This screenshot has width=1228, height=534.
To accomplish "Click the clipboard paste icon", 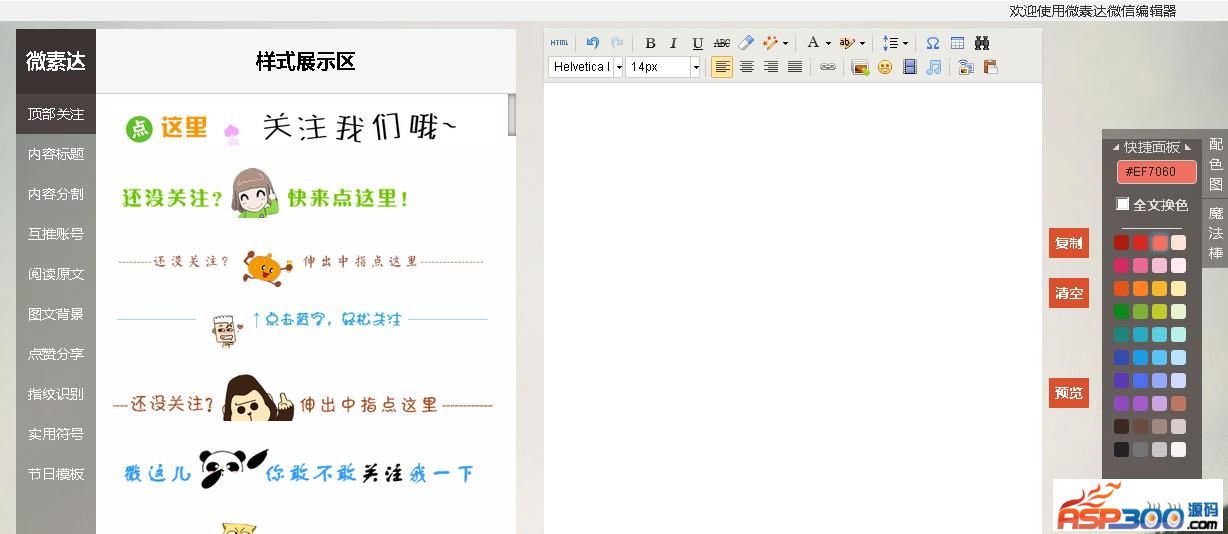I will pos(990,67).
